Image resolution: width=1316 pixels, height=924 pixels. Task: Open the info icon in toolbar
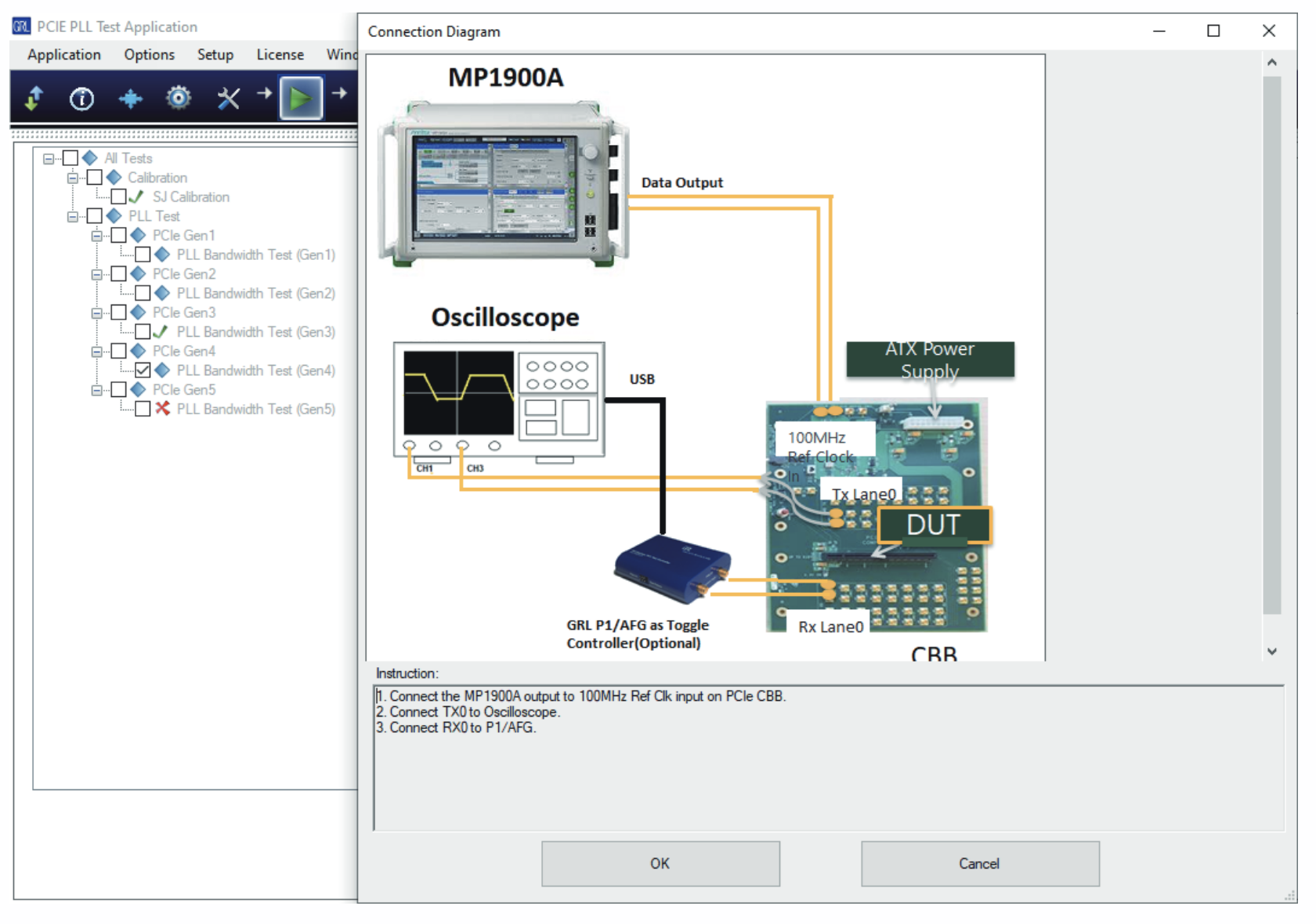tap(81, 99)
